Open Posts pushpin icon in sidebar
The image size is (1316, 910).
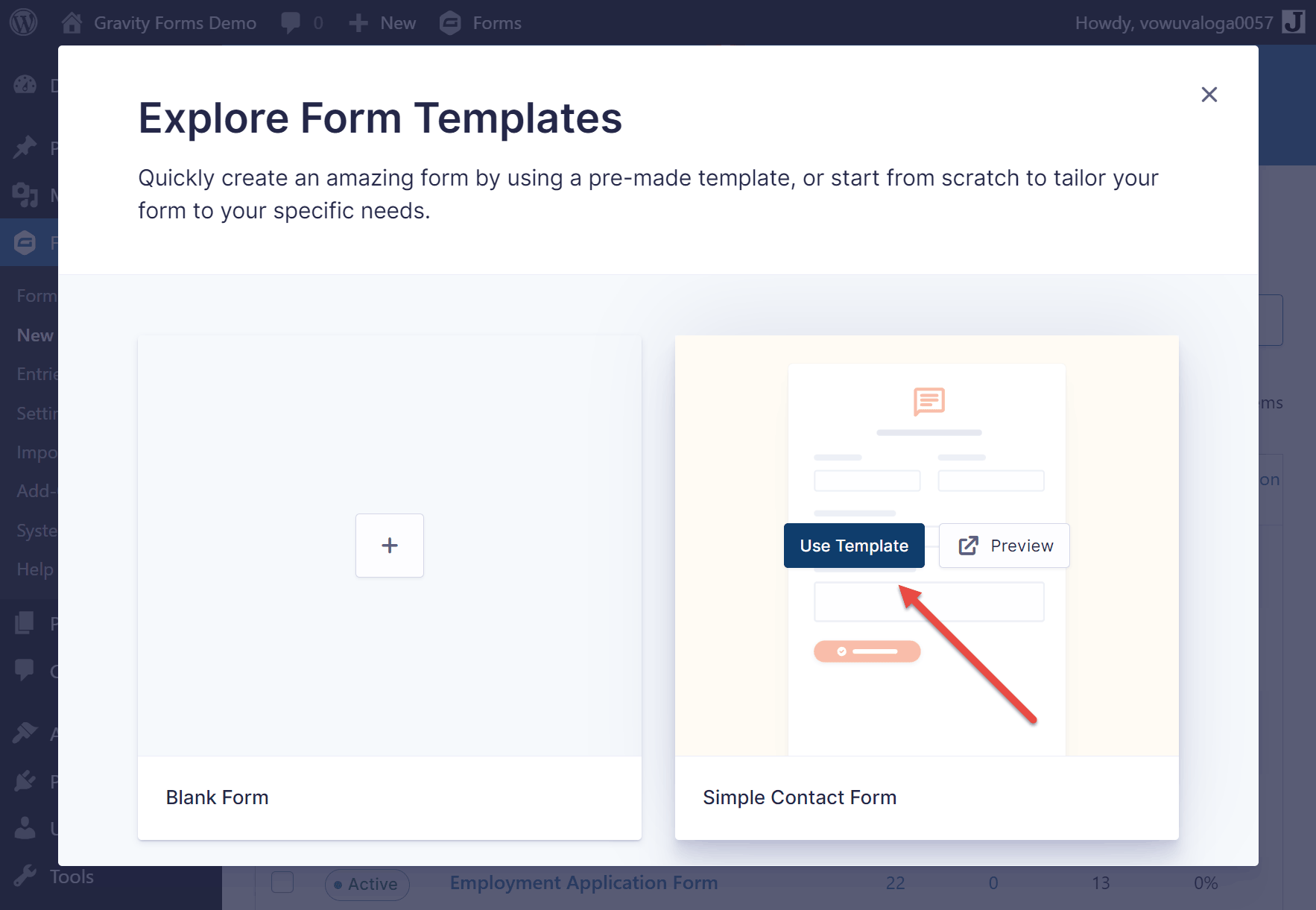[x=25, y=147]
